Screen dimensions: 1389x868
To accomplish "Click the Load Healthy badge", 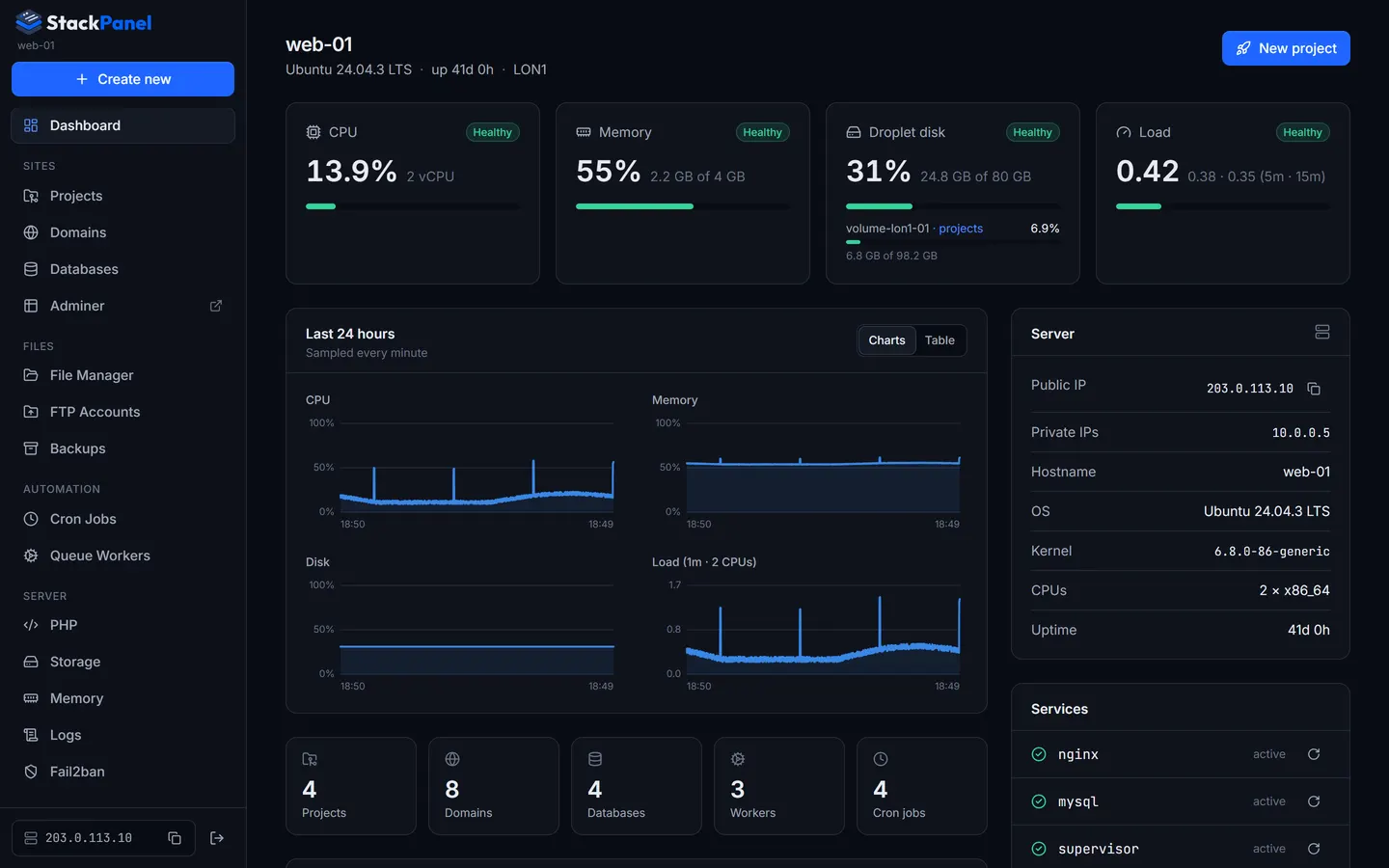I will click(1302, 132).
